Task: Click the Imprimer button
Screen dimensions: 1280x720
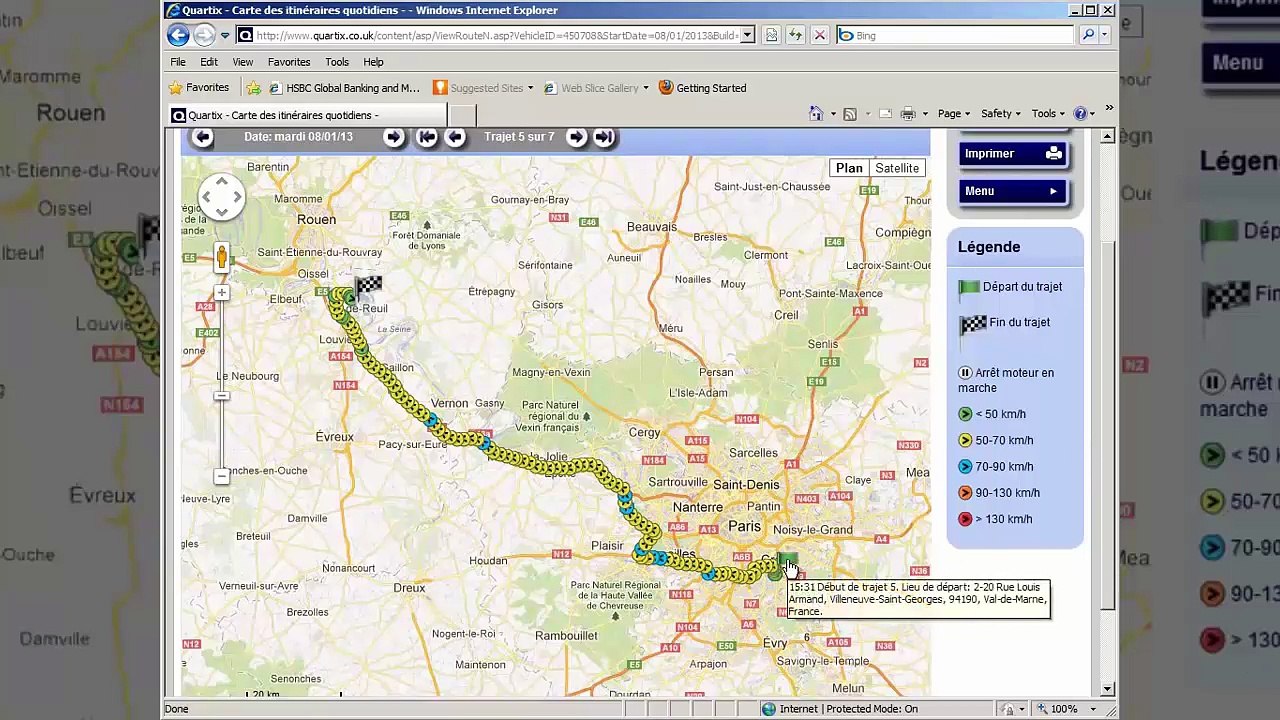Action: pyautogui.click(x=1012, y=154)
